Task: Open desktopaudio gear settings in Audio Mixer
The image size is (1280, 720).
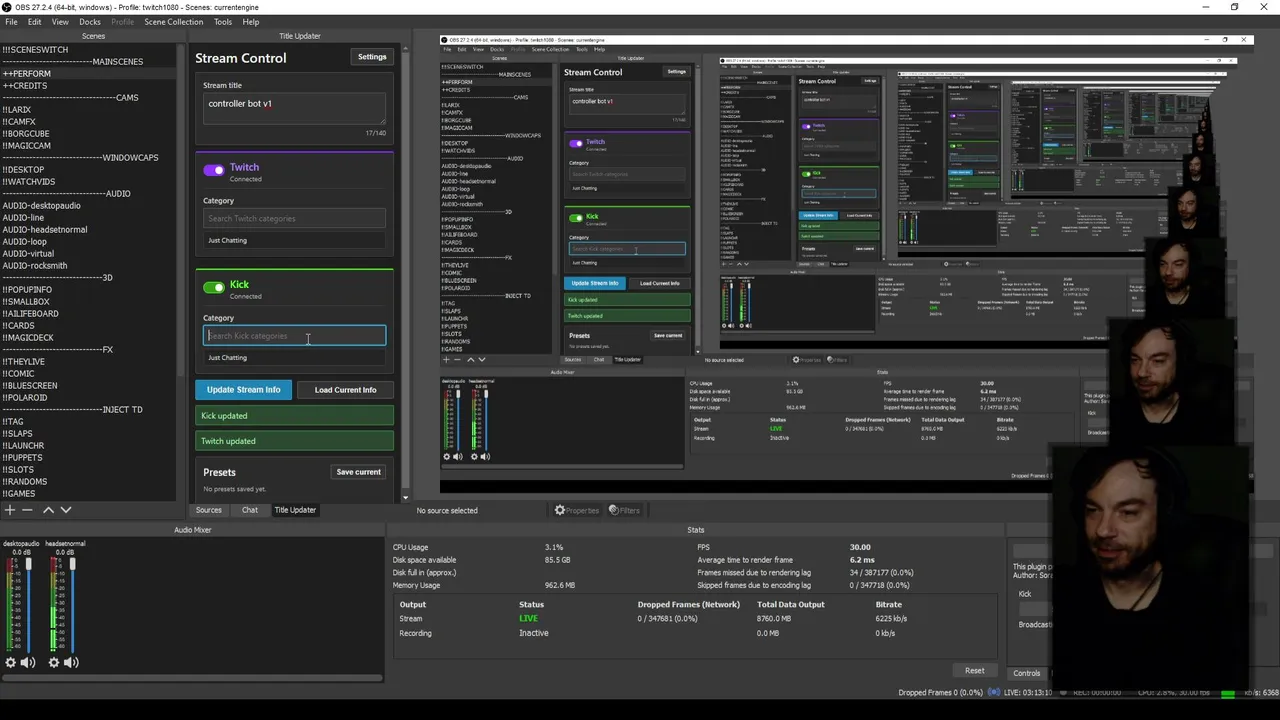Action: point(10,662)
